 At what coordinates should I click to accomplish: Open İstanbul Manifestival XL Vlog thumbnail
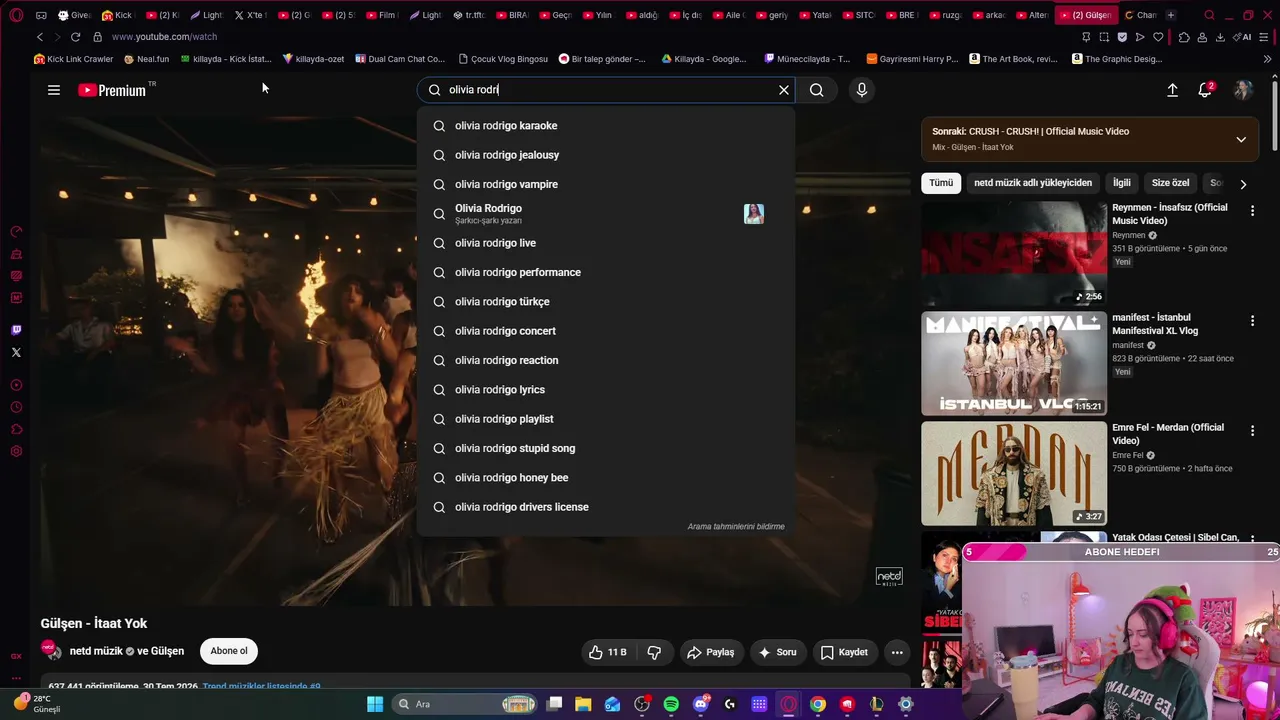point(1014,364)
